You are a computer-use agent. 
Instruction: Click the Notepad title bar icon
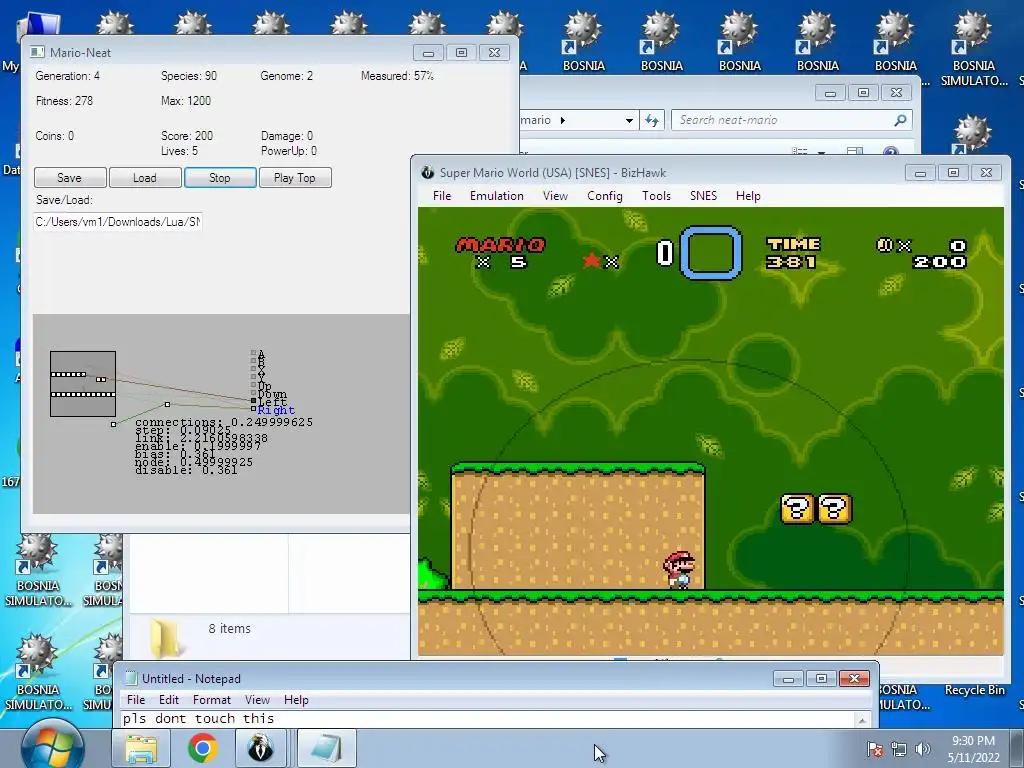point(131,679)
